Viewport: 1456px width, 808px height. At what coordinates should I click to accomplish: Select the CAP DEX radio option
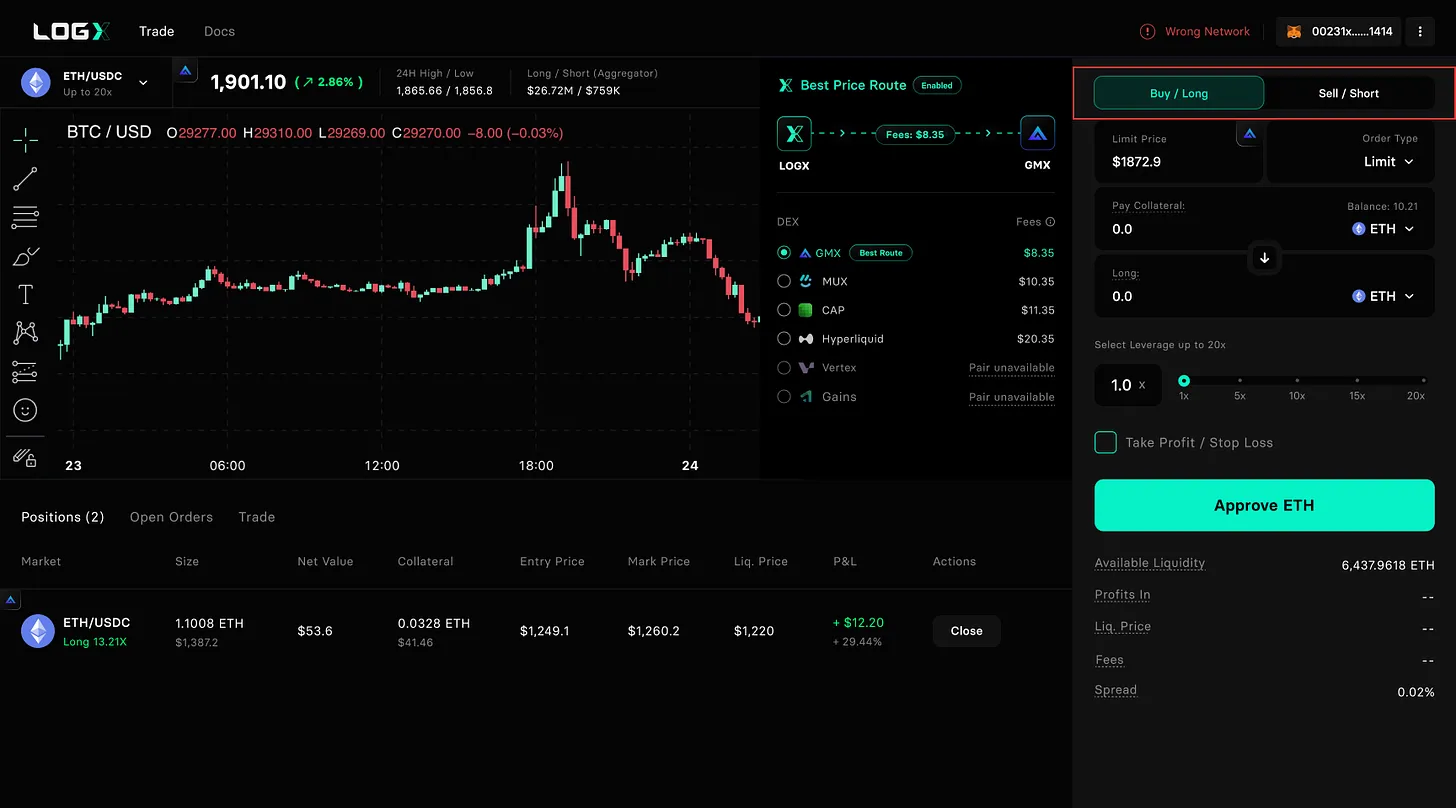click(x=784, y=310)
